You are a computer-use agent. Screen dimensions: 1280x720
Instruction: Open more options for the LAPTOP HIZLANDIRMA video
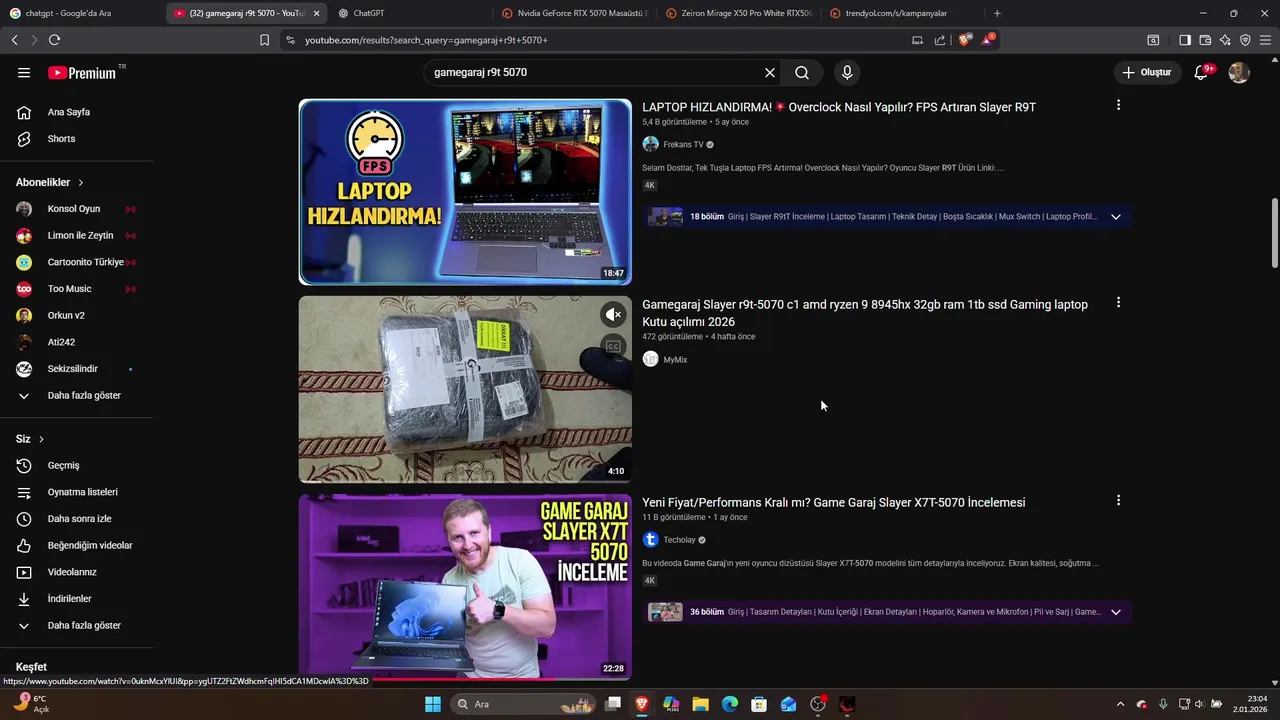pyautogui.click(x=1118, y=105)
